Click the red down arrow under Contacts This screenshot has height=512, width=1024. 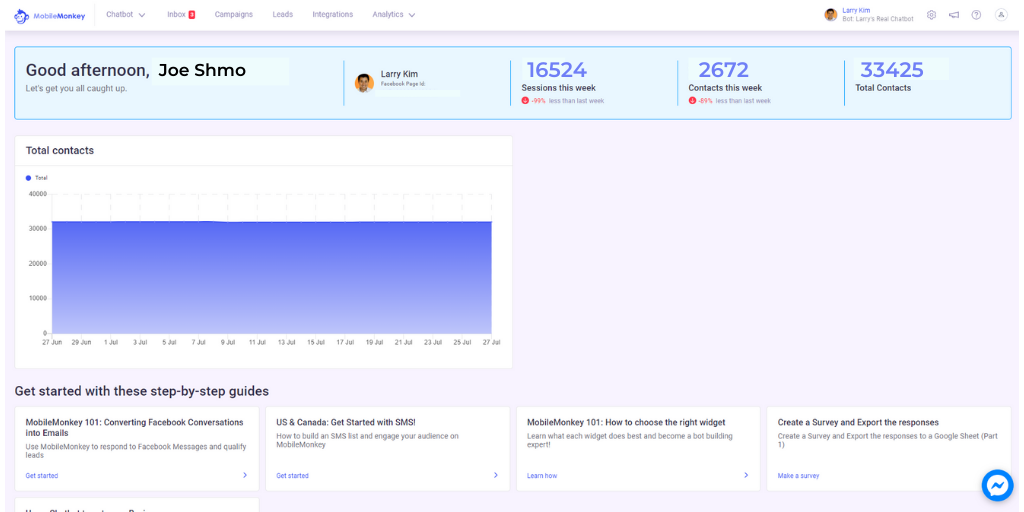692,101
